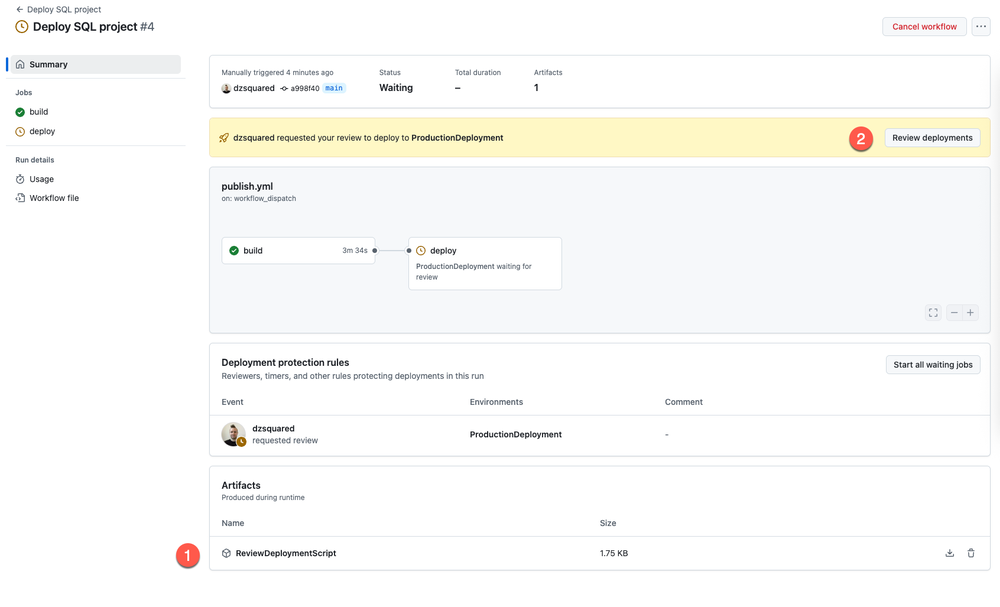The width and height of the screenshot is (1000, 607).
Task: Open the ReviewDeploymentScript artifact link
Action: [x=286, y=553]
